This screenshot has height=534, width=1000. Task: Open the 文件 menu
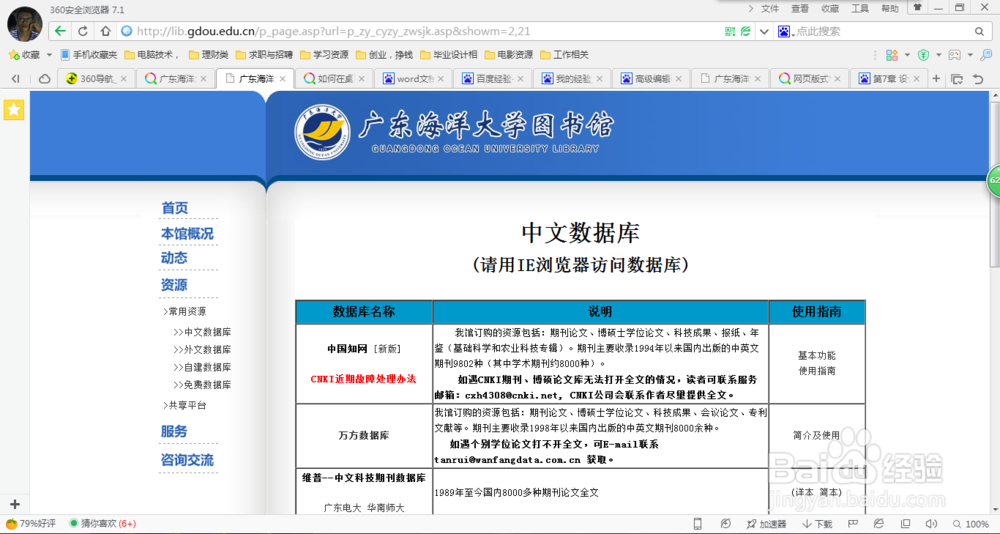point(770,8)
